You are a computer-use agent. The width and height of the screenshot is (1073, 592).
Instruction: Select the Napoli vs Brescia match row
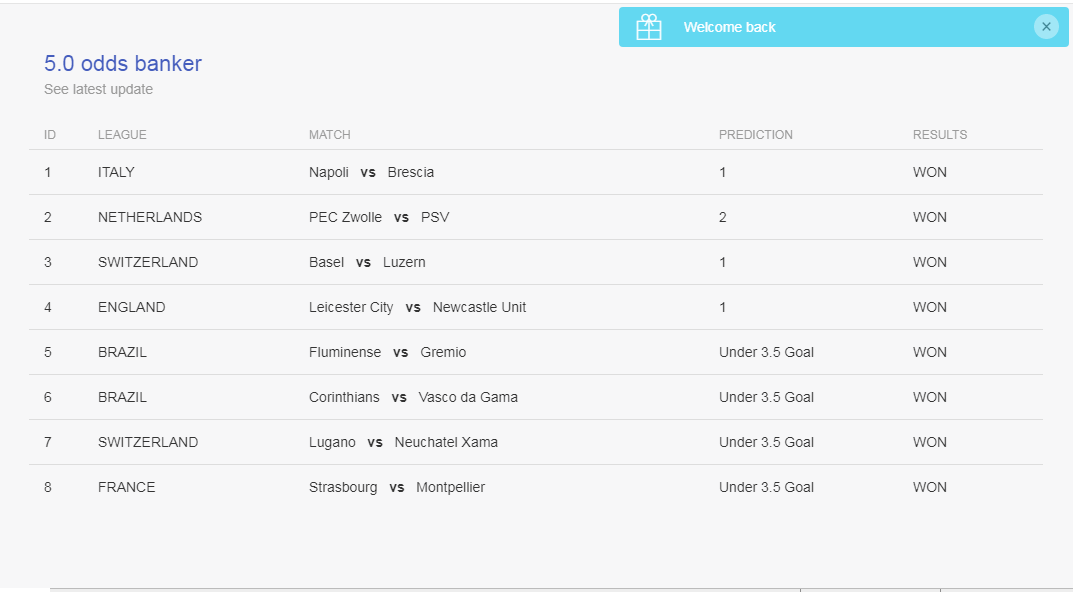pos(536,172)
